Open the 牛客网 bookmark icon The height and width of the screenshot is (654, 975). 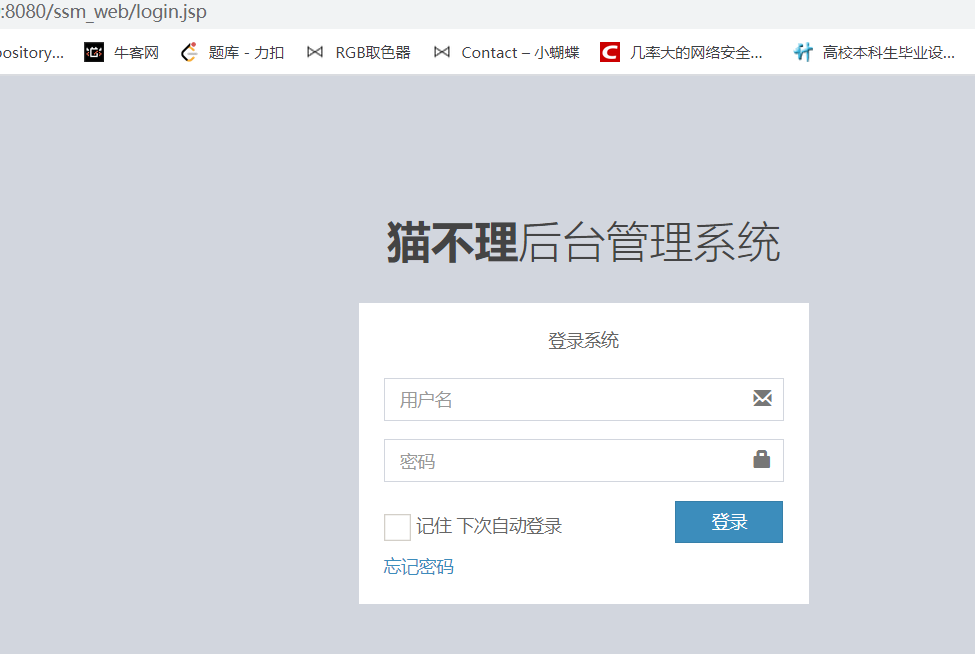point(94,52)
